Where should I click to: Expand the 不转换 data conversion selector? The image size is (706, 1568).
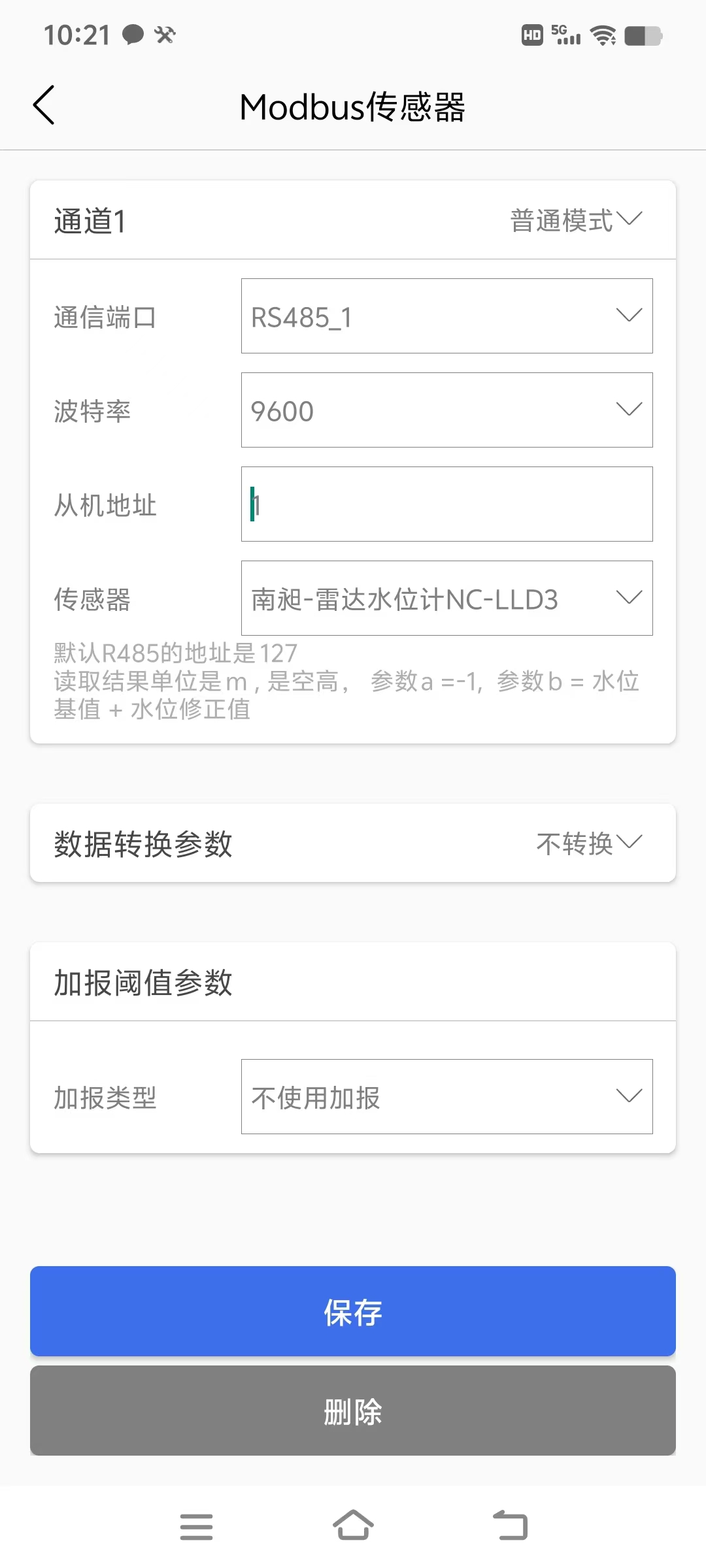(x=588, y=843)
